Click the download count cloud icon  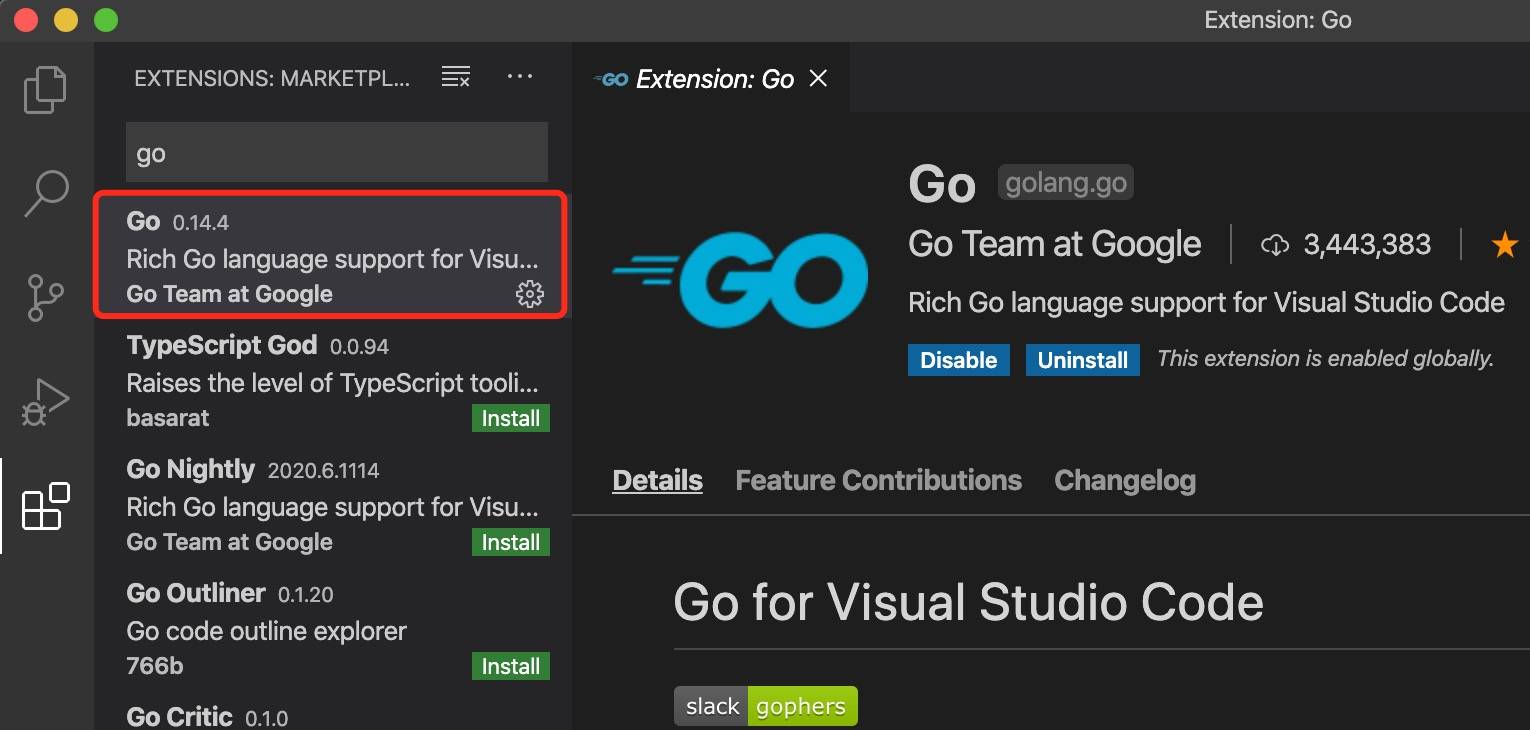pyautogui.click(x=1275, y=244)
